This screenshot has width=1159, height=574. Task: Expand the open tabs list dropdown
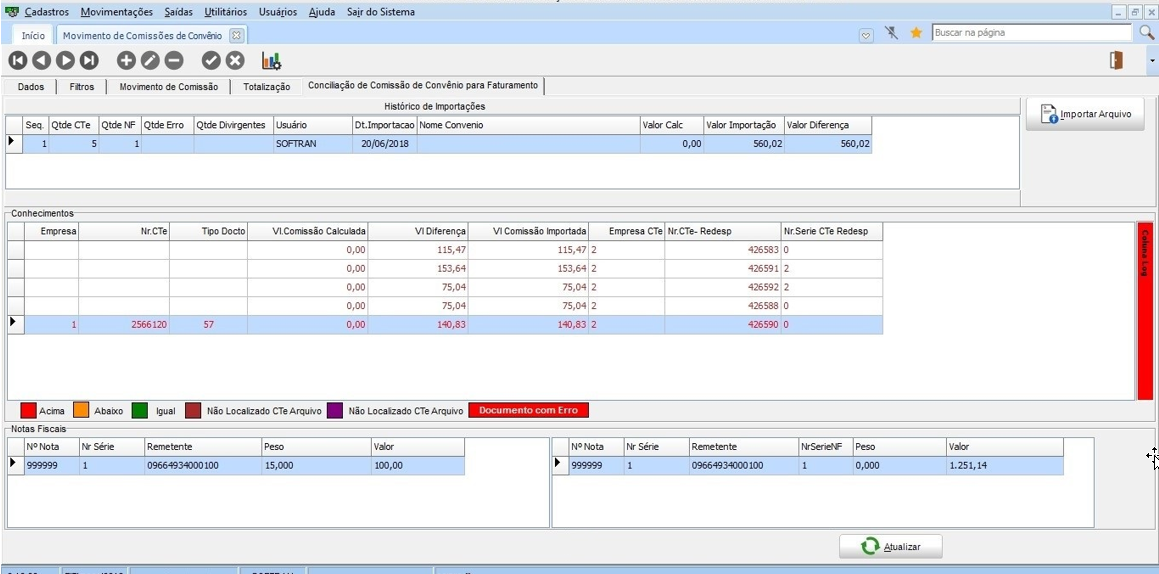(866, 34)
